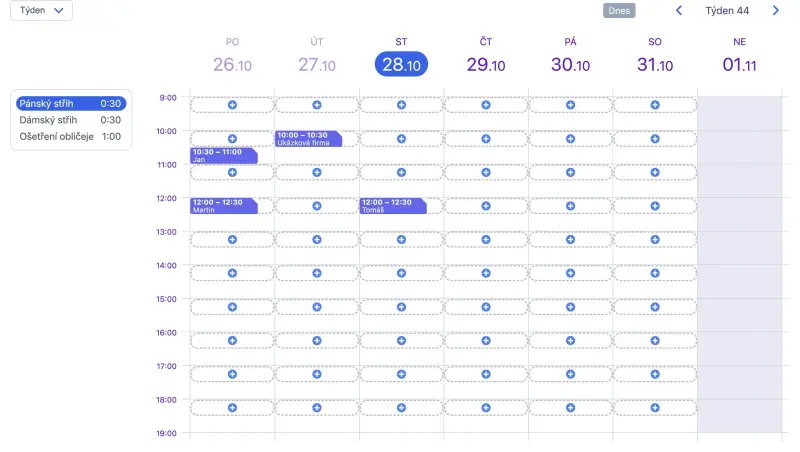Viewport: 800px width, 452px height.
Task: Add booking at 10:00 on Wednesday 28.10
Action: tap(401, 139)
